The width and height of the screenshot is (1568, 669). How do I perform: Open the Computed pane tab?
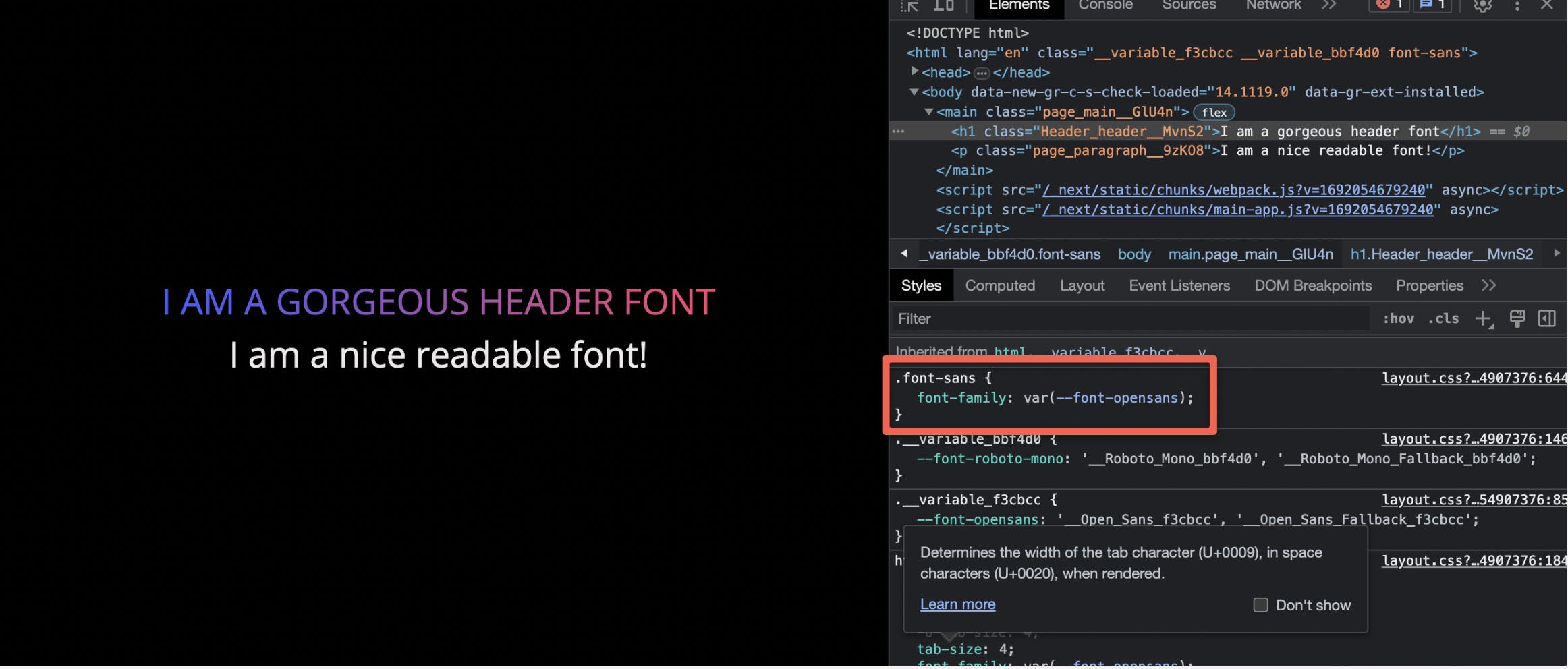coord(1000,286)
